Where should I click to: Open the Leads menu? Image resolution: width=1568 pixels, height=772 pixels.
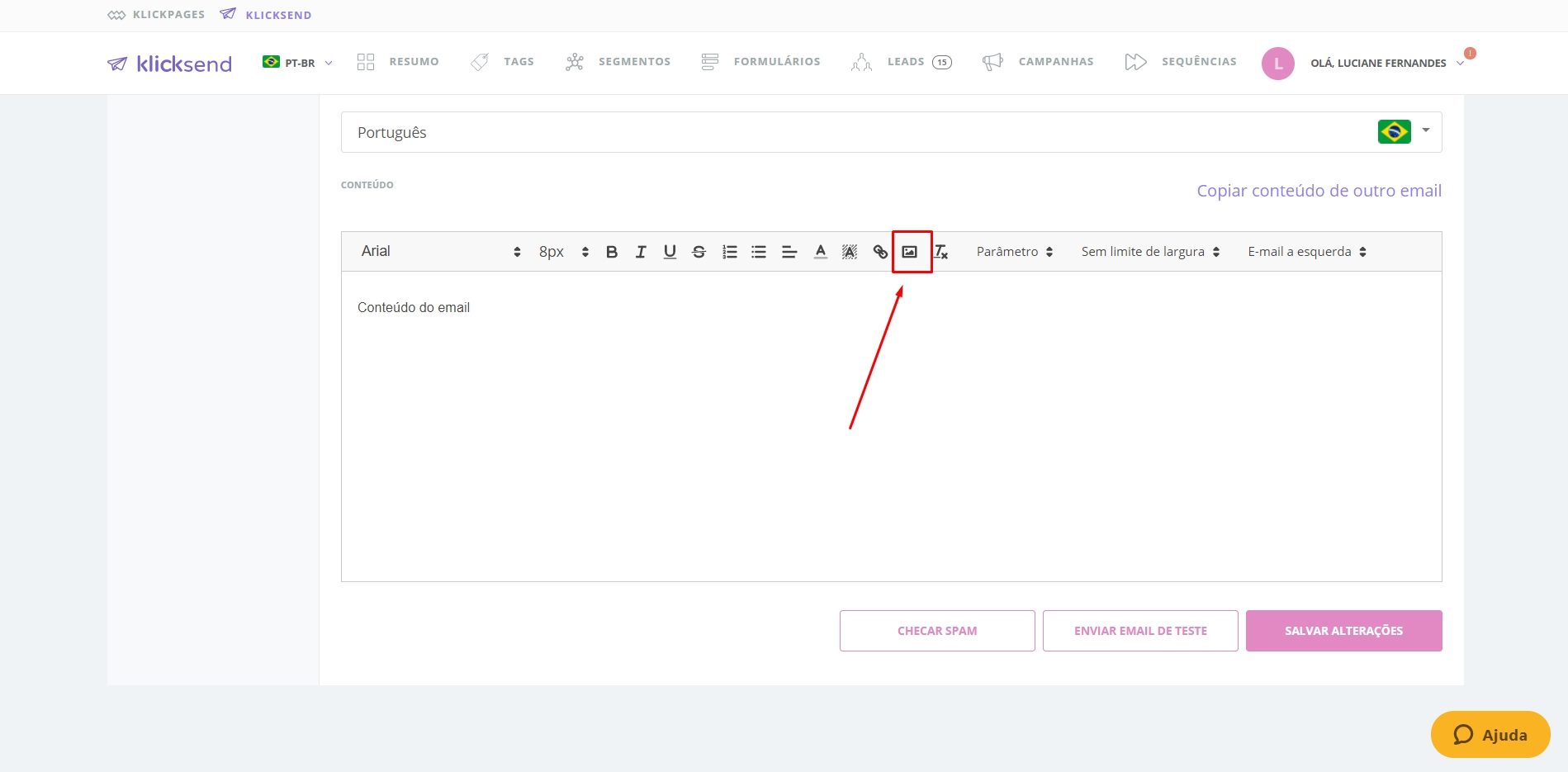(901, 62)
